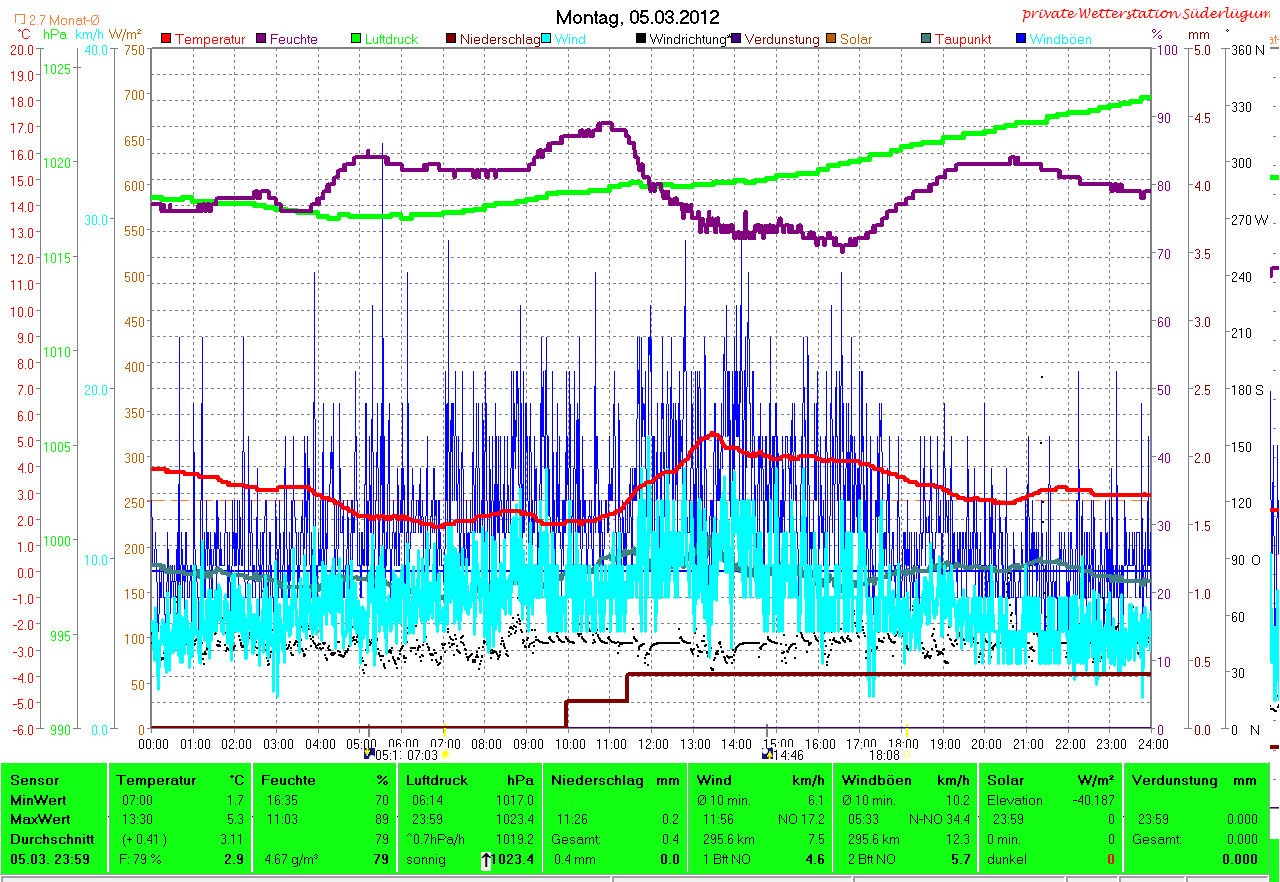Select the green Luftdruck legend marker
This screenshot has width=1280, height=882.
click(355, 39)
